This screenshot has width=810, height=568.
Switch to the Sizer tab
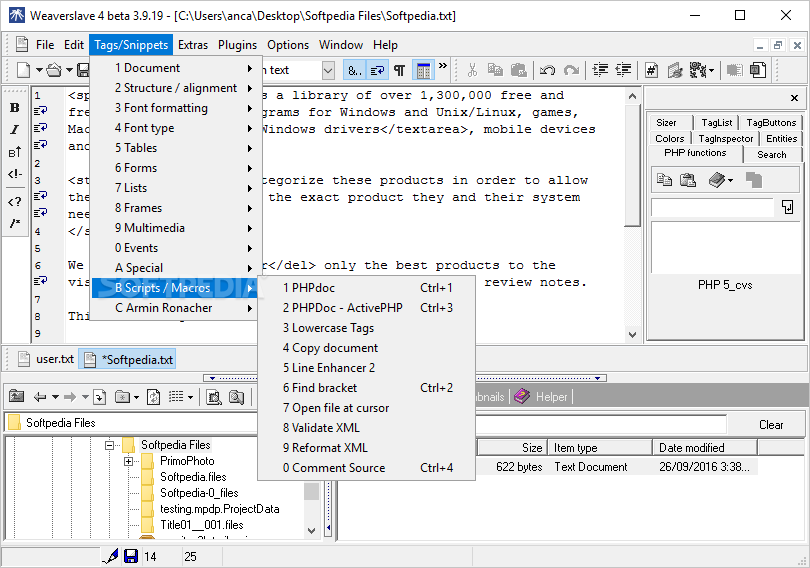coord(666,122)
